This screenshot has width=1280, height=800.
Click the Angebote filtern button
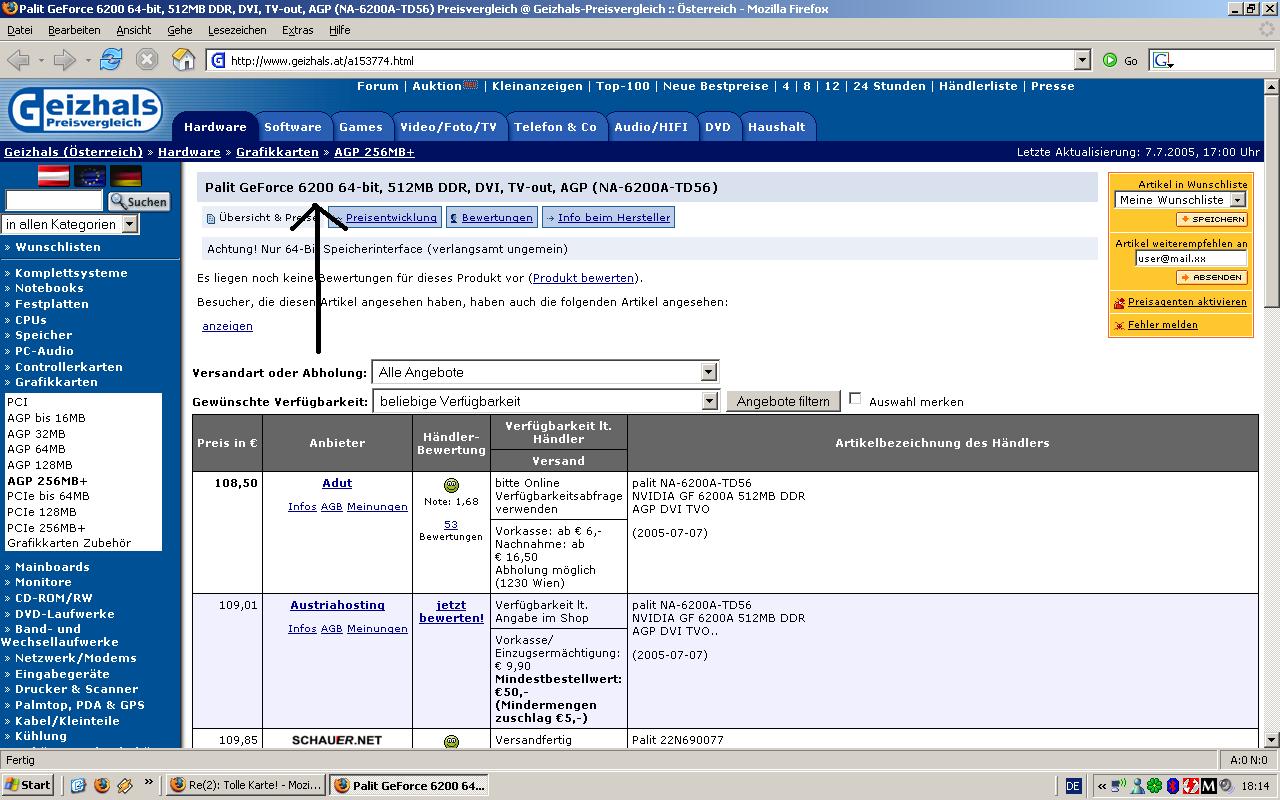pyautogui.click(x=783, y=401)
